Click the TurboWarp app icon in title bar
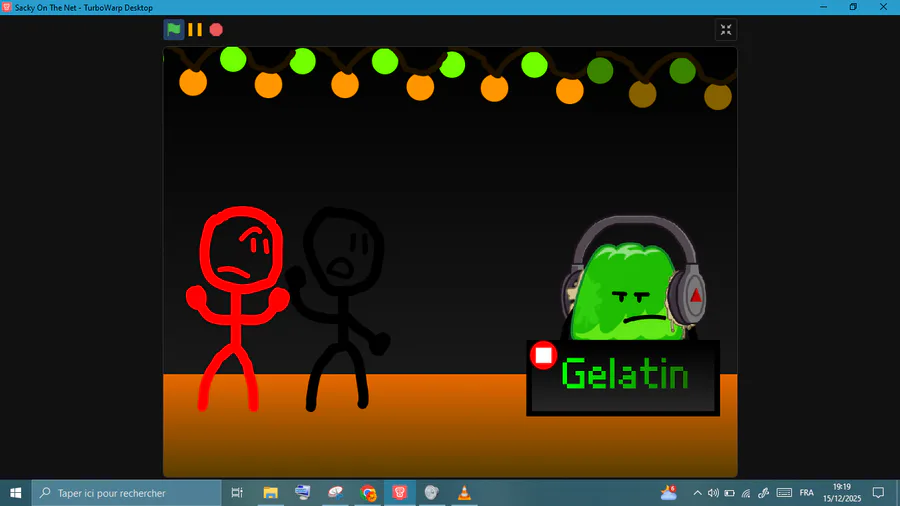 click(x=7, y=7)
